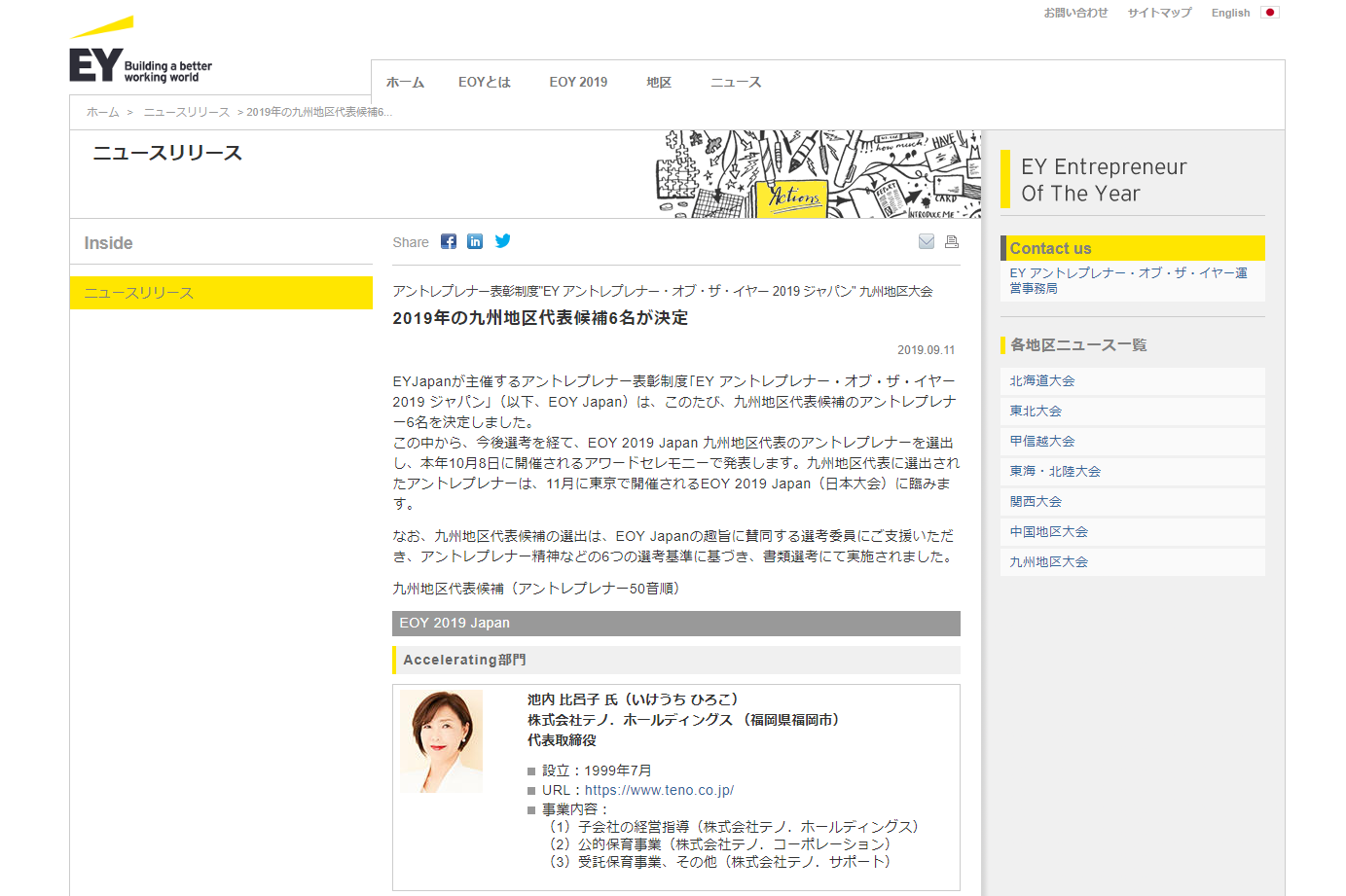Click ニュースリリース breadcrumb link

(x=187, y=112)
